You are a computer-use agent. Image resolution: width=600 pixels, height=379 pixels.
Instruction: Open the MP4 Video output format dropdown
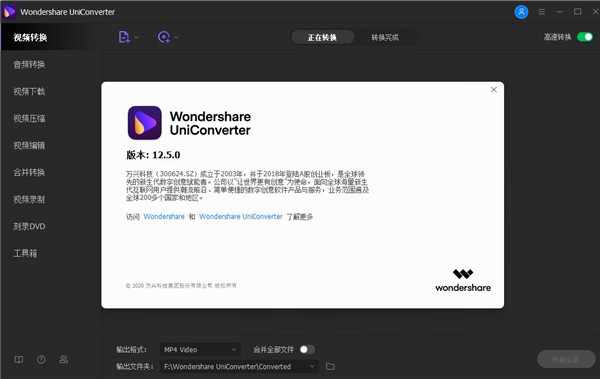tap(200, 350)
